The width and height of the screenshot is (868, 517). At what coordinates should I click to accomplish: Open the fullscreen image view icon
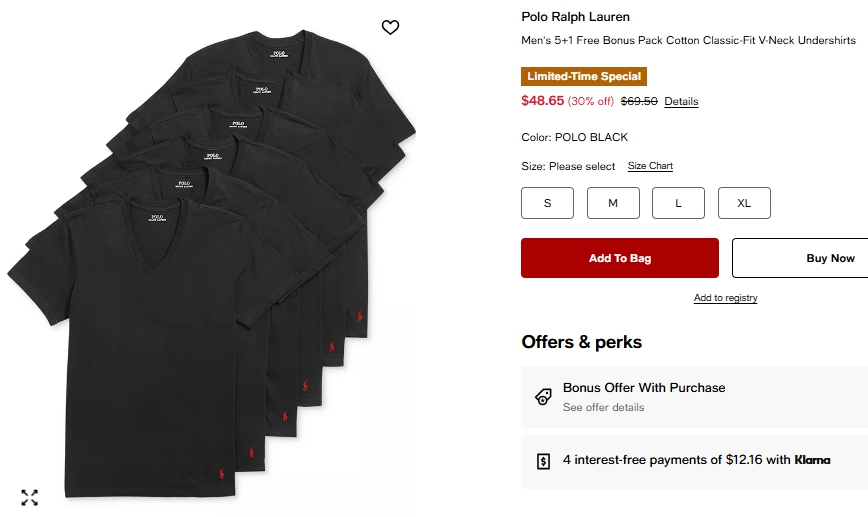(x=30, y=497)
